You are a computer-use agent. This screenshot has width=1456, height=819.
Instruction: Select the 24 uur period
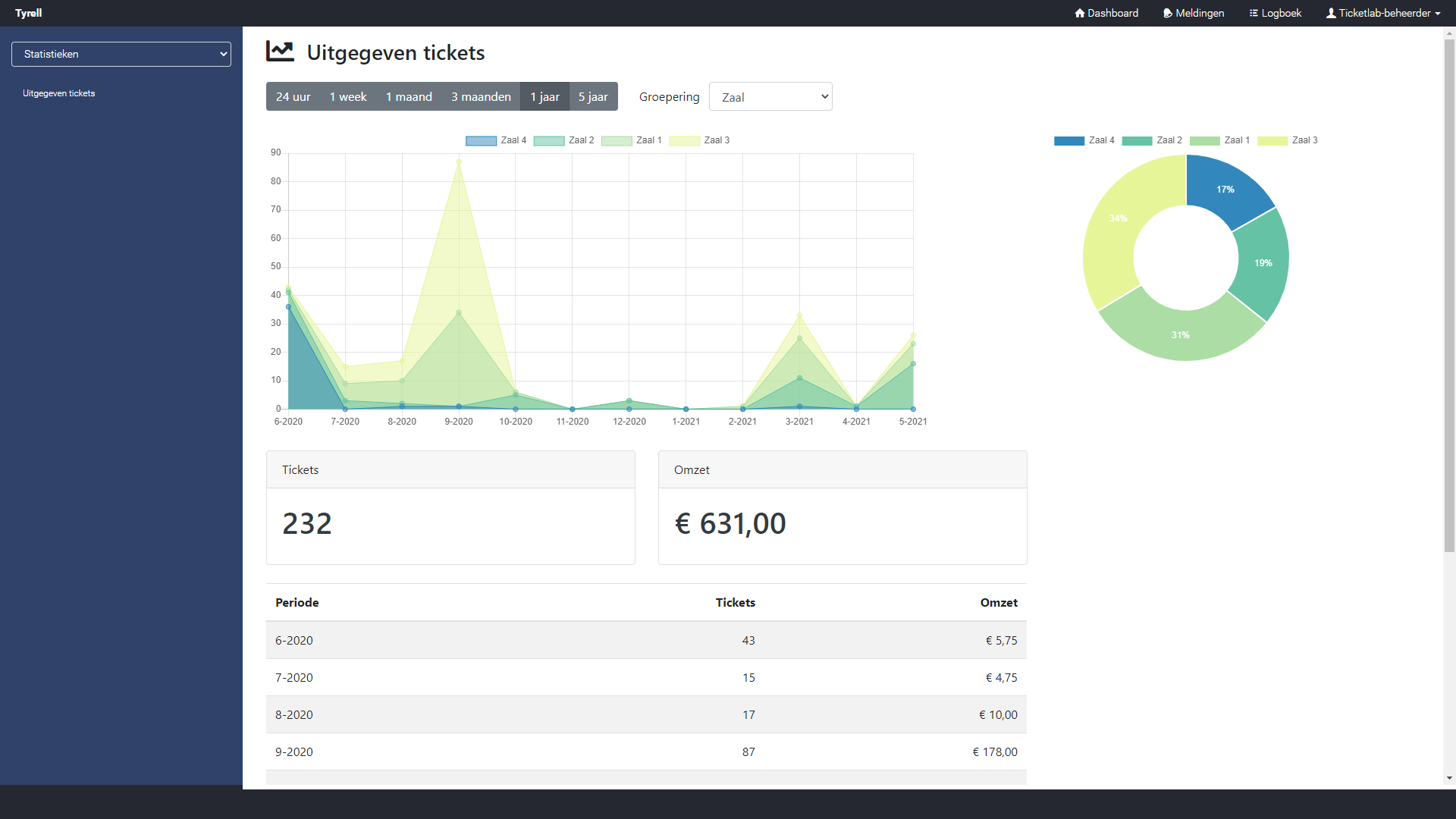coord(293,96)
